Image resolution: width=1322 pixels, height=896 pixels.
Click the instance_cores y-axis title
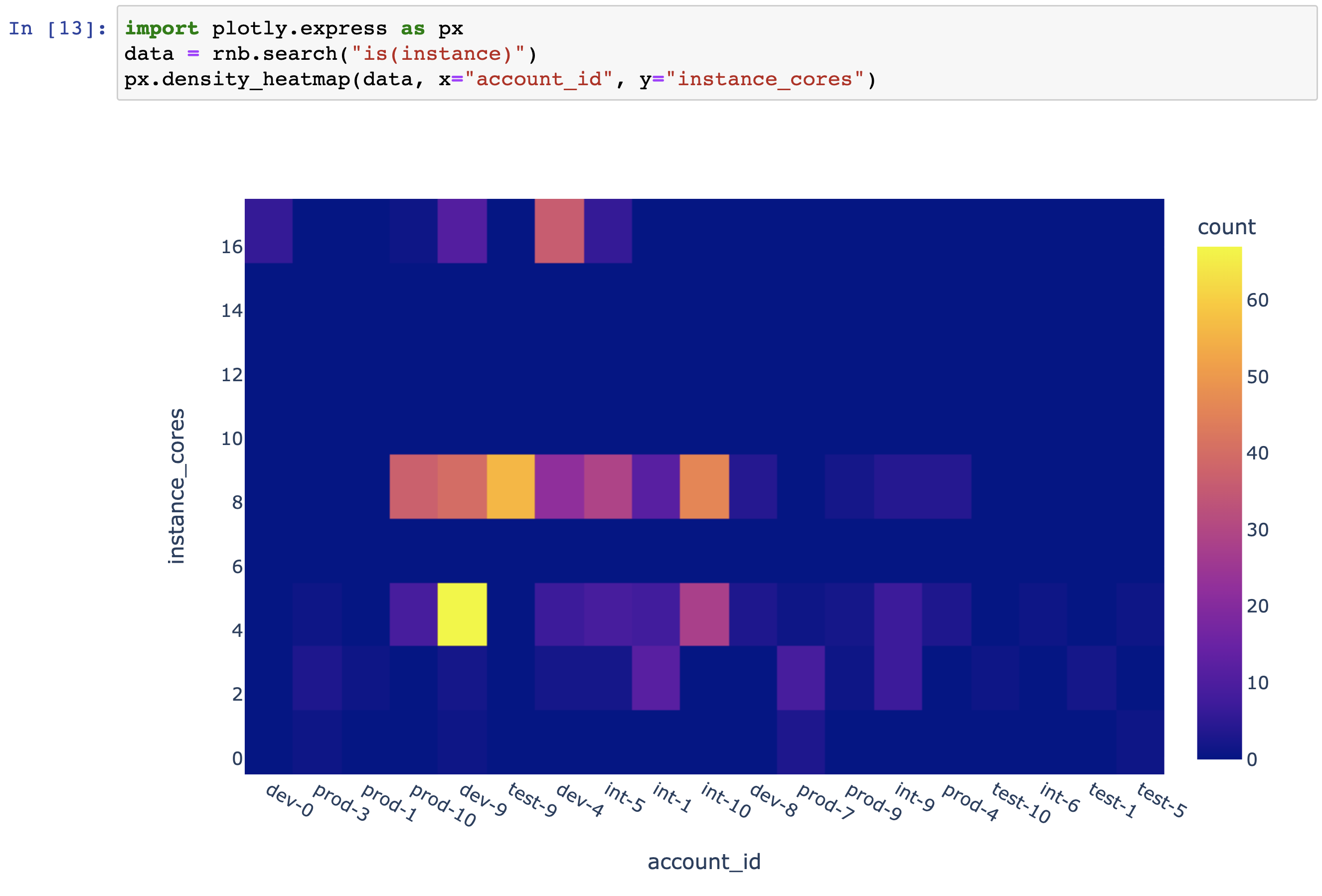tap(177, 486)
